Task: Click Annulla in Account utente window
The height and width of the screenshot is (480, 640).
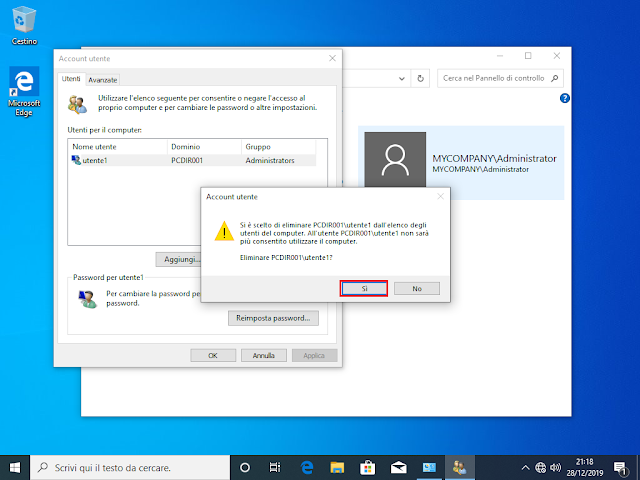Action: pos(264,356)
